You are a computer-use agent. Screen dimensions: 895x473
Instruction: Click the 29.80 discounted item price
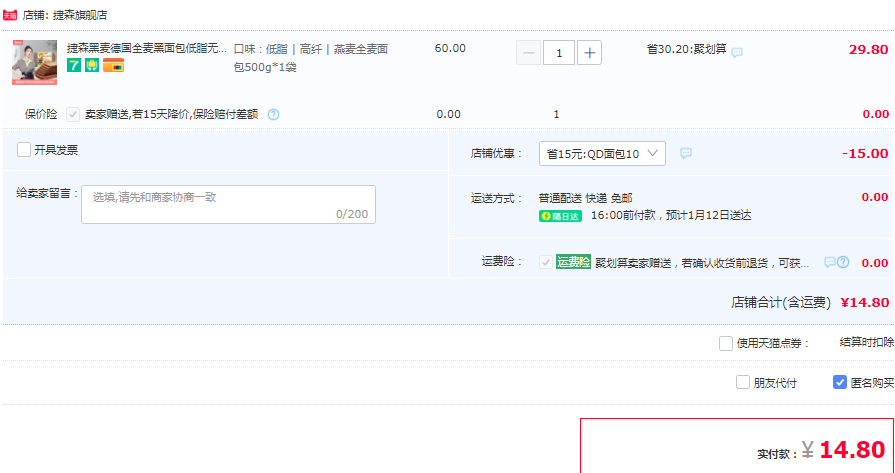[868, 50]
